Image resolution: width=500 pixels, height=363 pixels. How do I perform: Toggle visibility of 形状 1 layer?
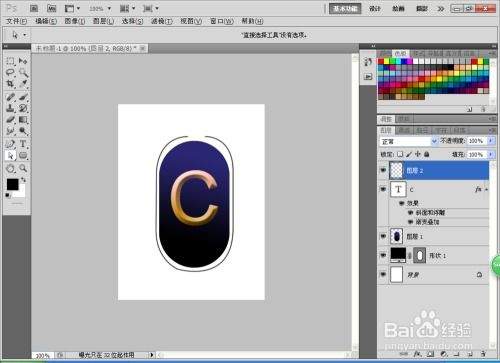383,255
